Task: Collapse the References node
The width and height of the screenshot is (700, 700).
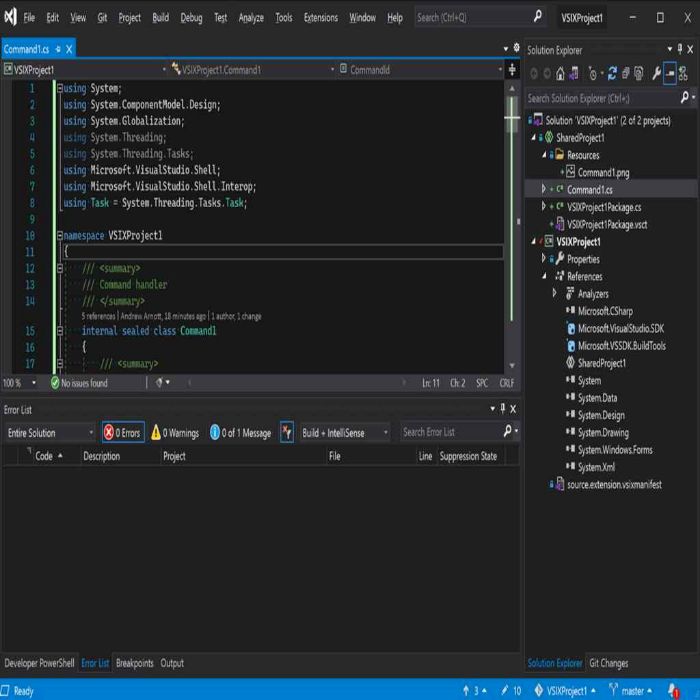Action: pyautogui.click(x=544, y=276)
